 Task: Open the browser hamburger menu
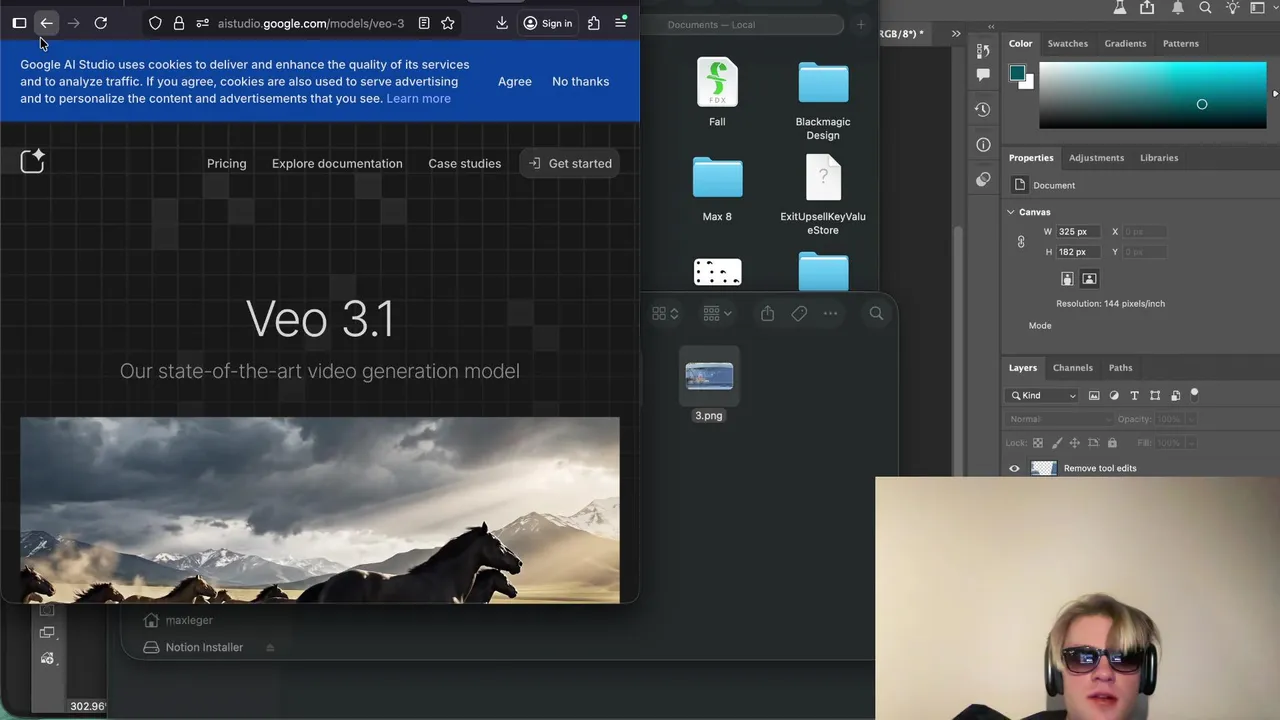620,23
